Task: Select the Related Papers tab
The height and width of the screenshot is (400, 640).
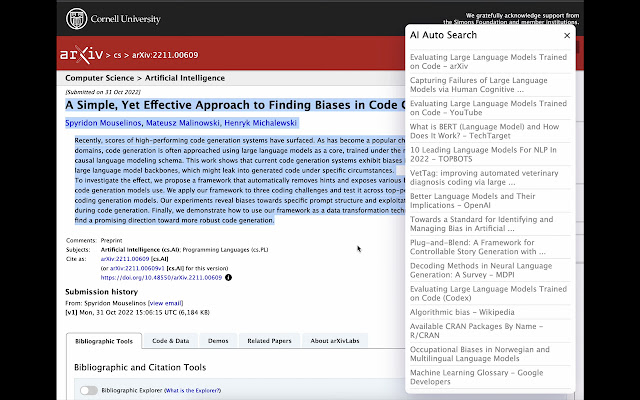Action: click(x=269, y=341)
